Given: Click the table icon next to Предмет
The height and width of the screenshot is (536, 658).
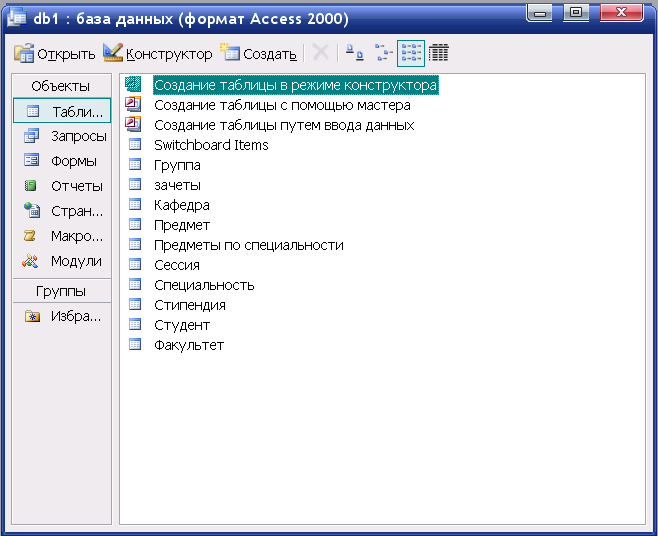Looking at the screenshot, I should pyautogui.click(x=135, y=225).
